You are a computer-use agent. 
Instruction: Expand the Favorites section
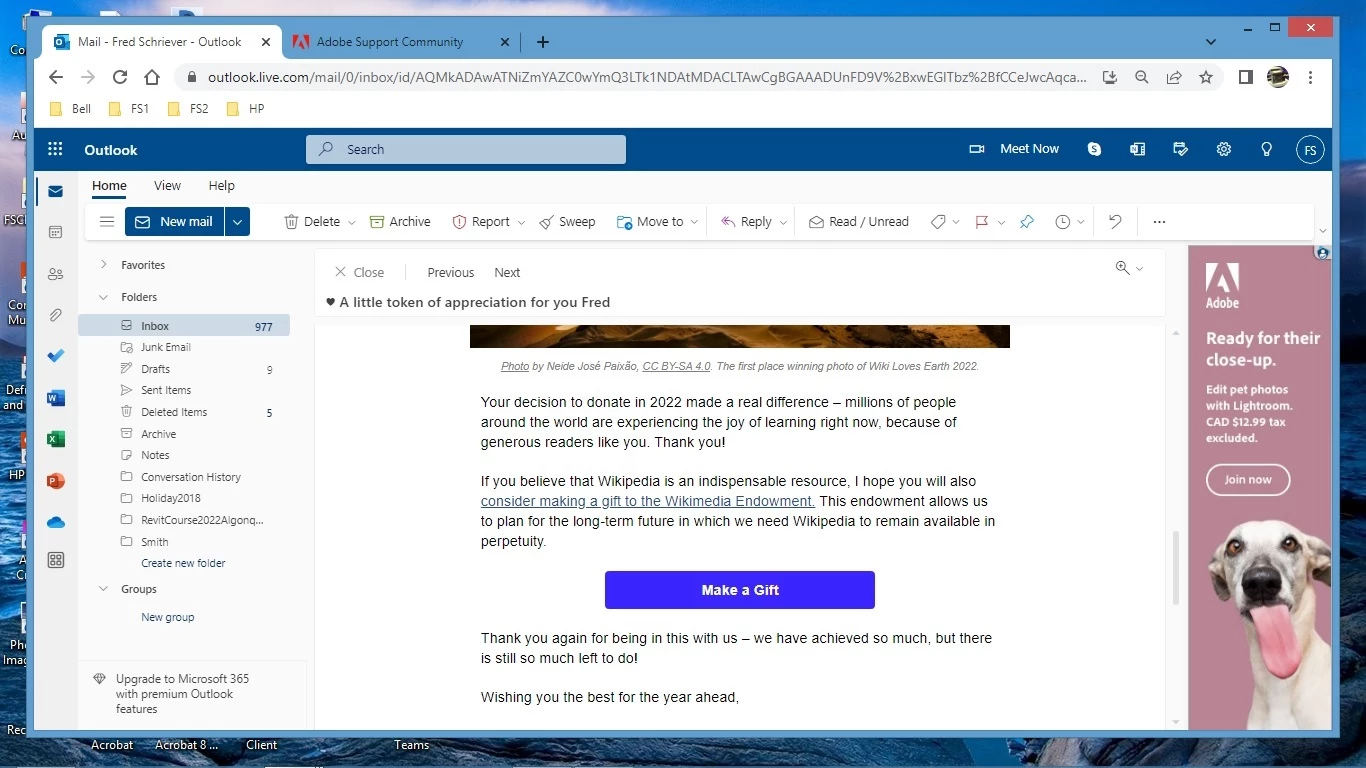coord(103,265)
